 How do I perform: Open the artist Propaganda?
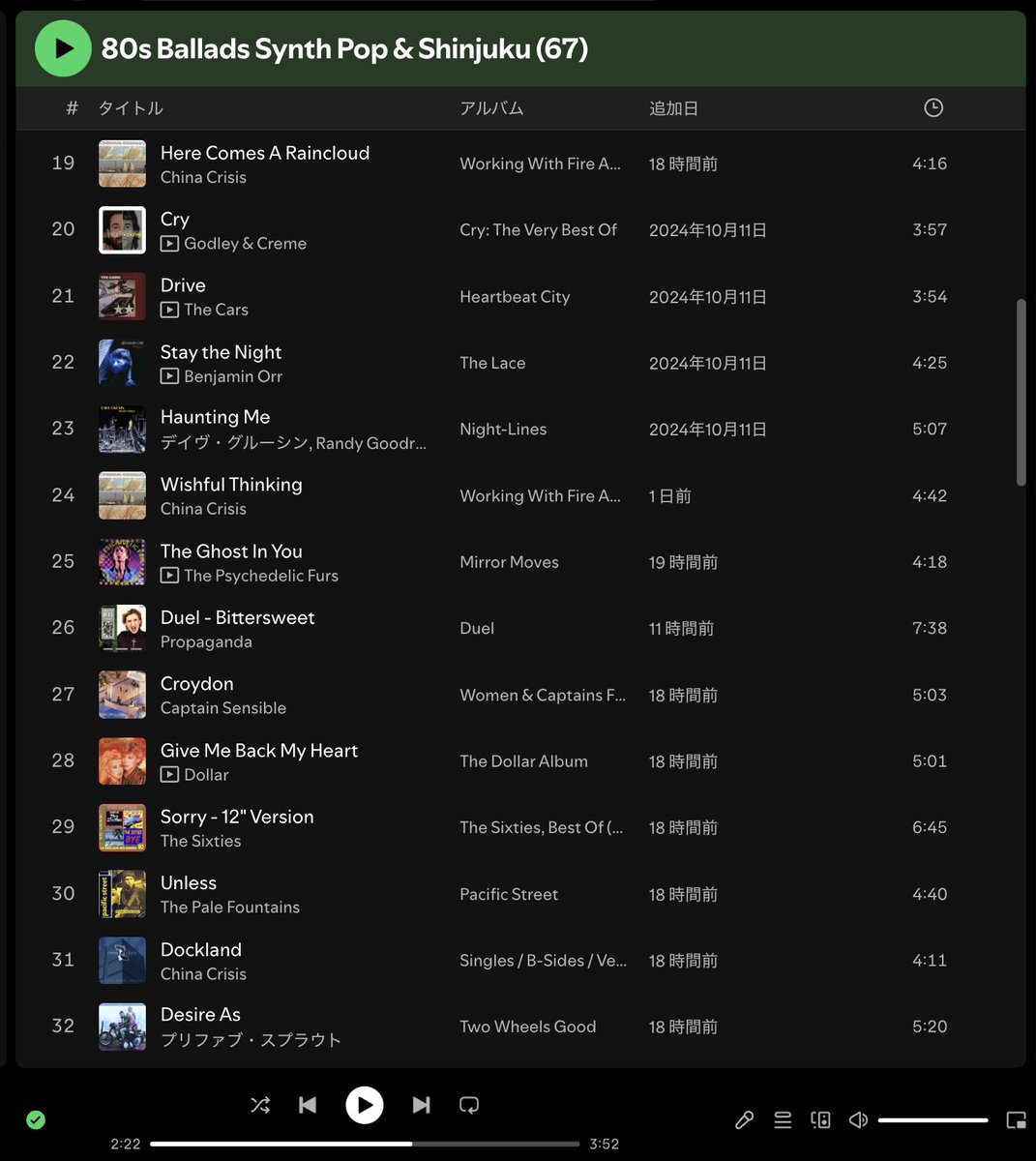[206, 642]
